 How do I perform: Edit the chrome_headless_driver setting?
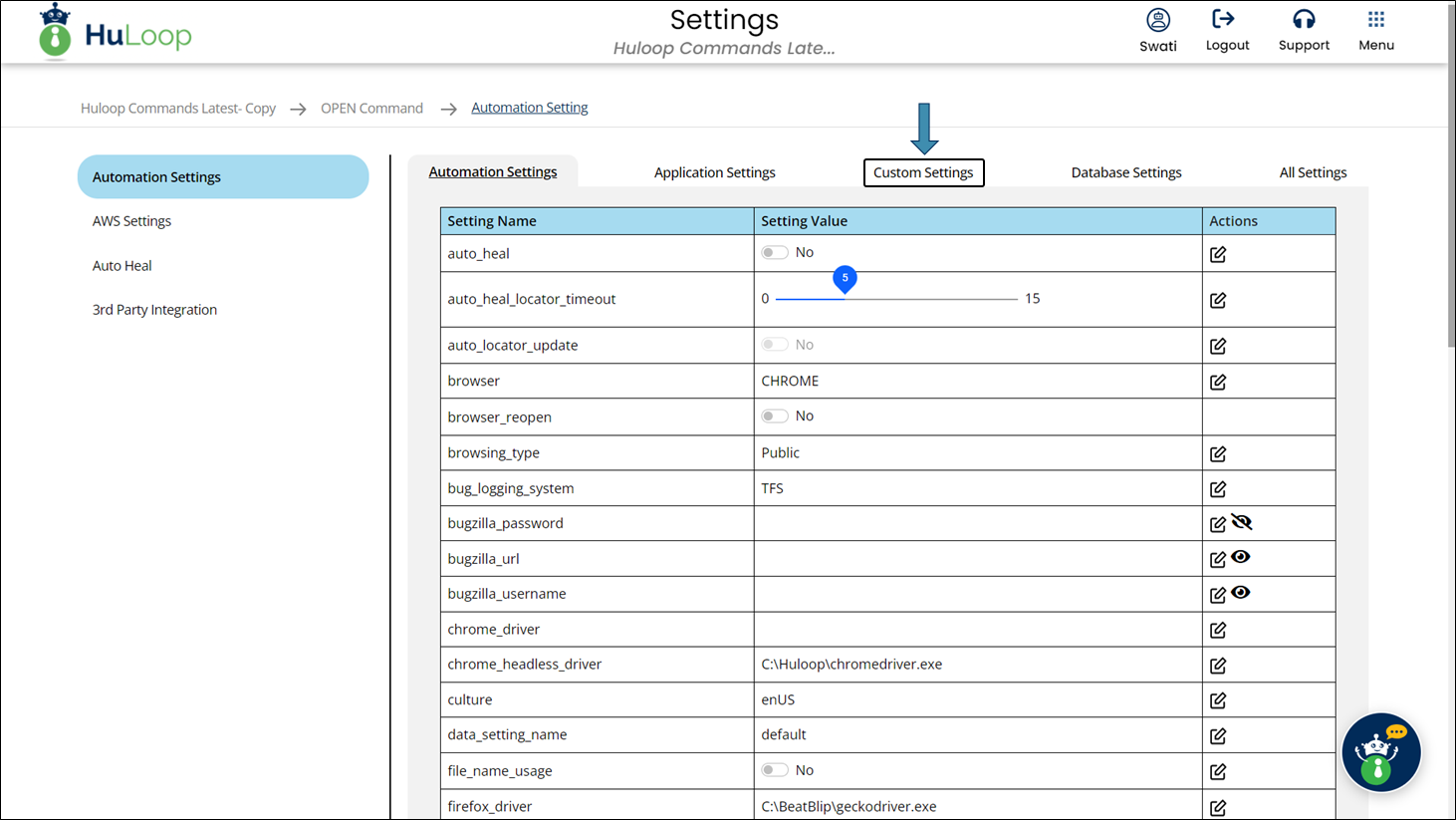pyautogui.click(x=1218, y=666)
